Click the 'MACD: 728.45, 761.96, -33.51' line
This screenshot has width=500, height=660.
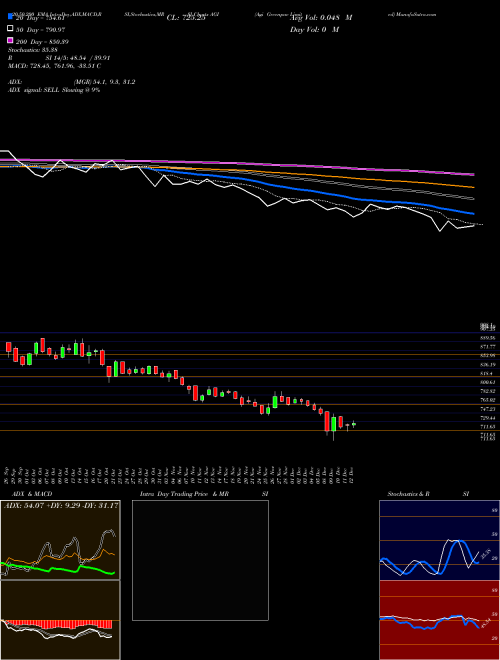[x=54, y=66]
